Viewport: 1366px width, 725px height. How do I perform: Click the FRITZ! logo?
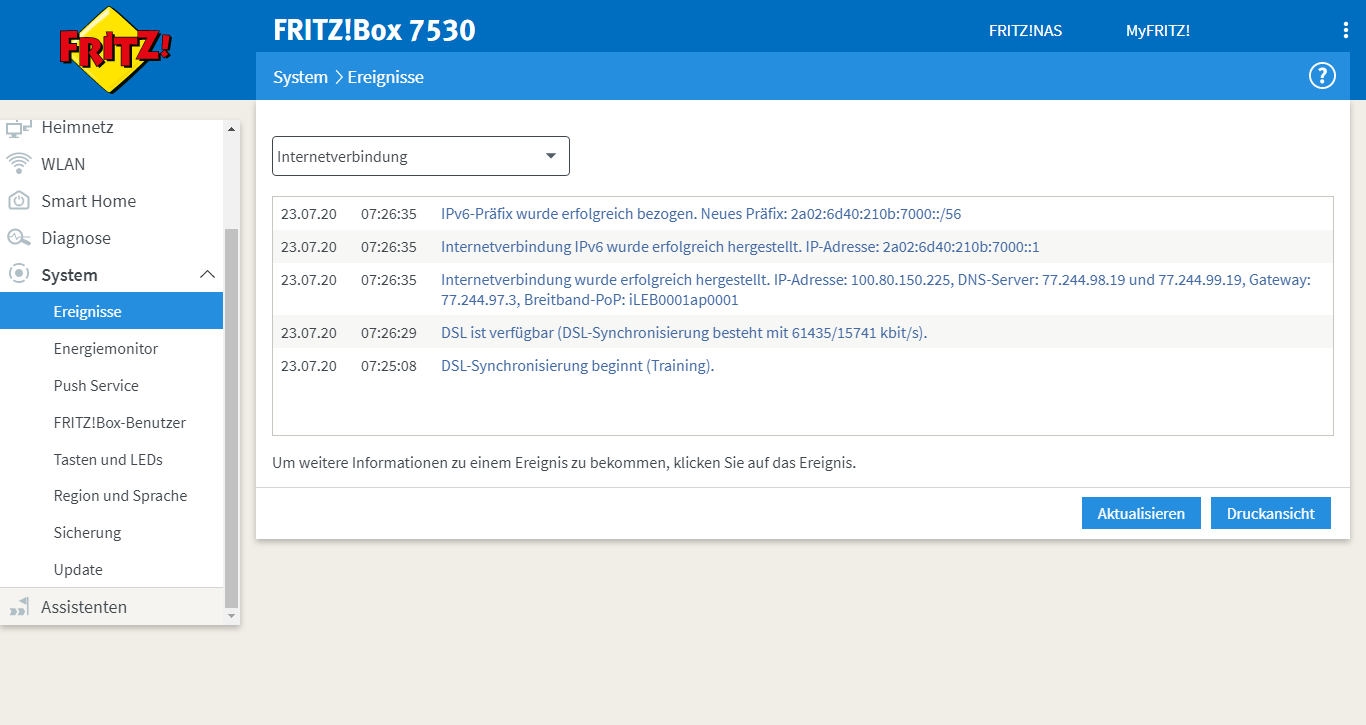(116, 50)
